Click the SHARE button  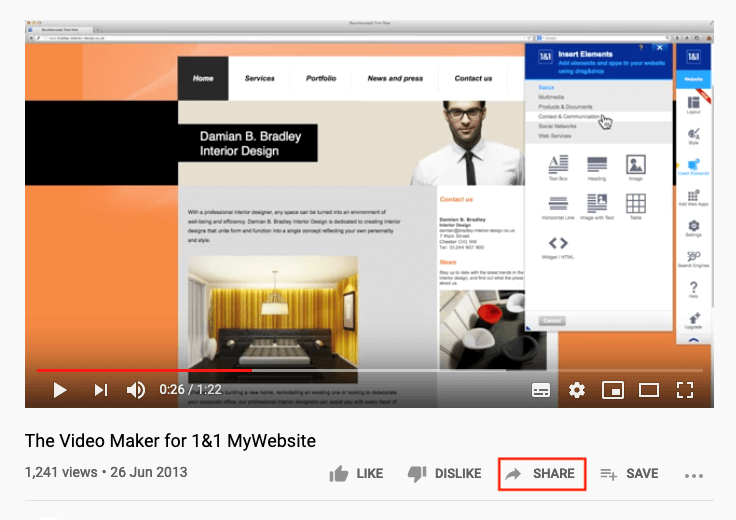coord(541,473)
